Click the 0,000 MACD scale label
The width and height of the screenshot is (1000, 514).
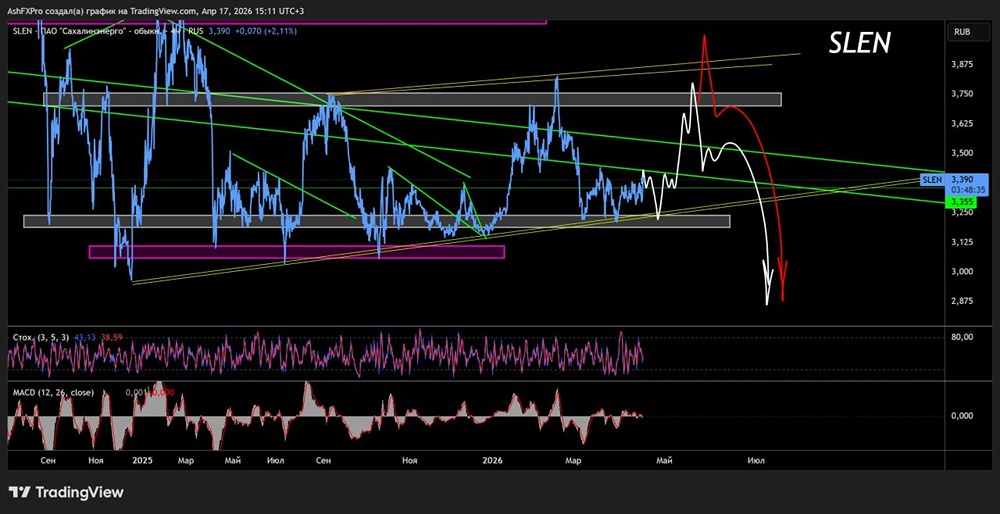click(962, 416)
